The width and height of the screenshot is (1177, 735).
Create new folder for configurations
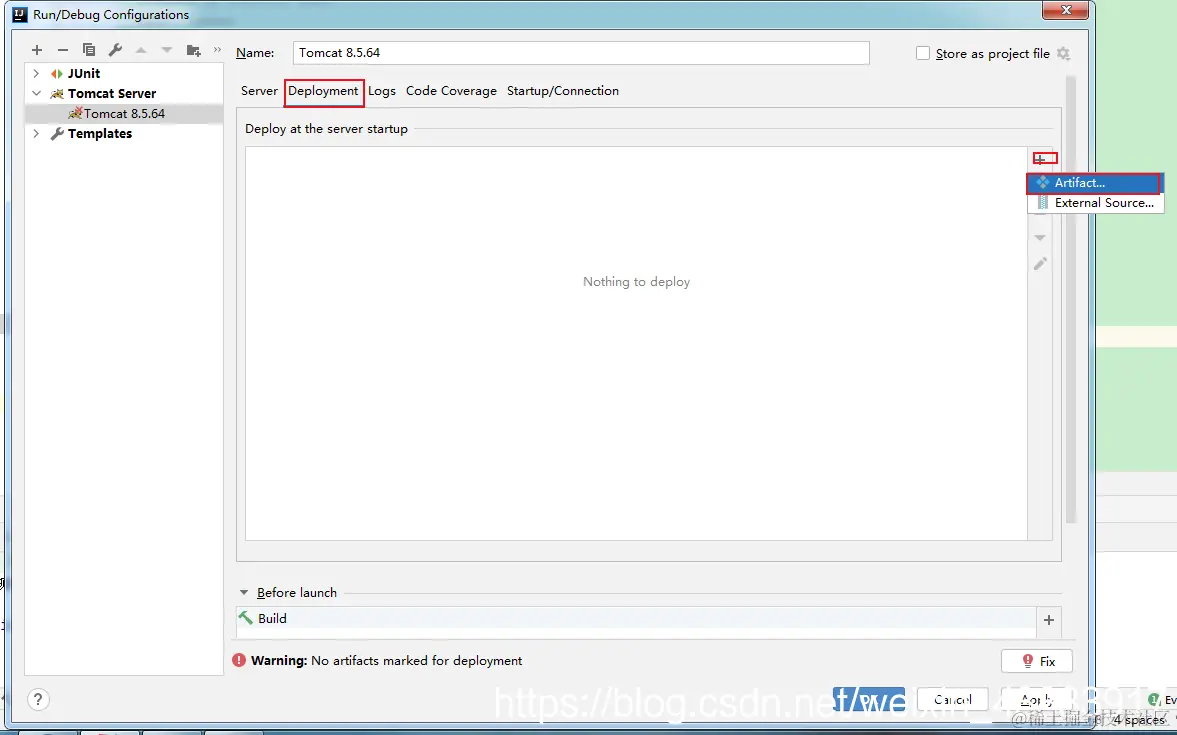point(194,50)
